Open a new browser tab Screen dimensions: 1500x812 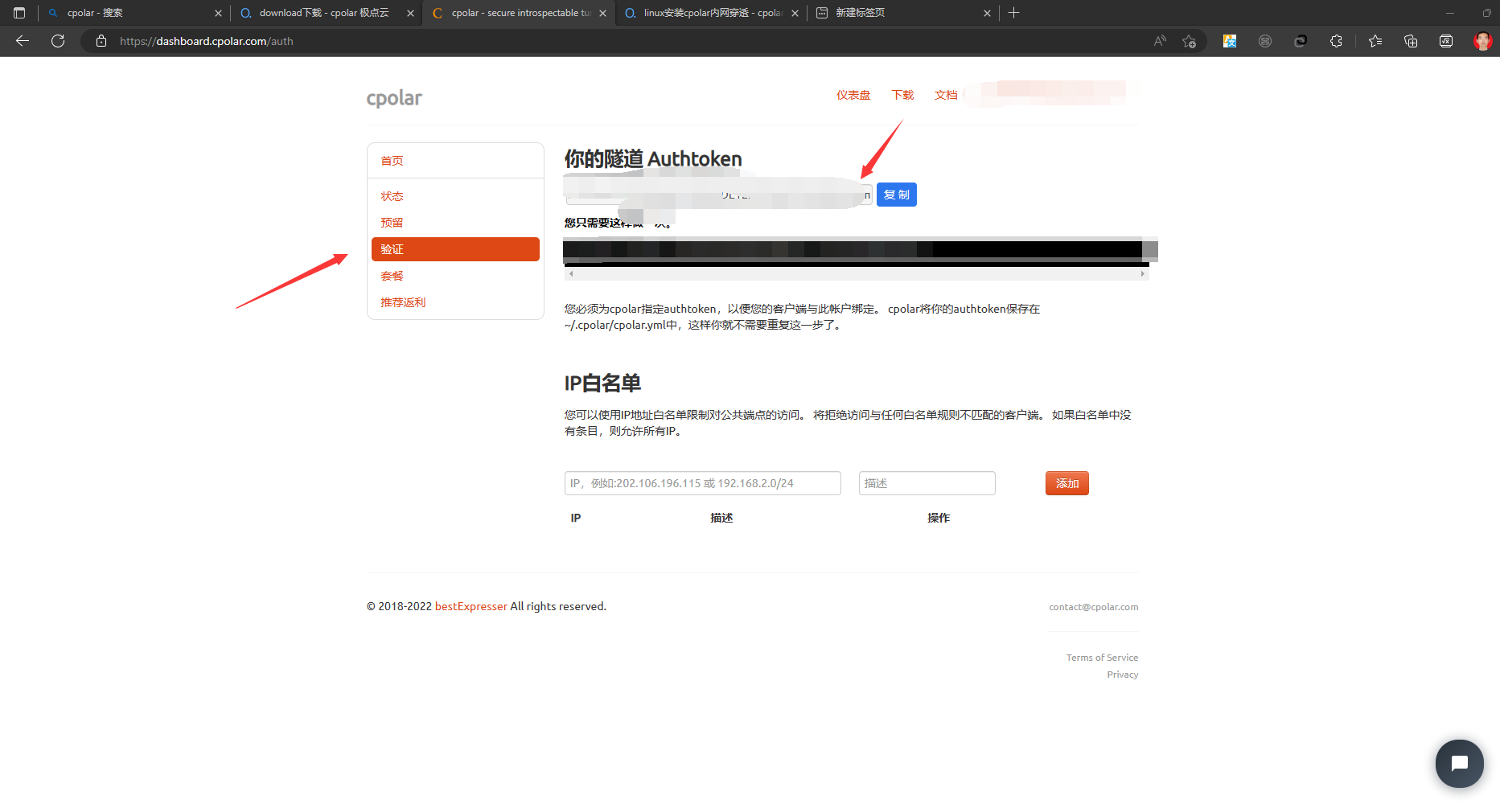click(1013, 13)
